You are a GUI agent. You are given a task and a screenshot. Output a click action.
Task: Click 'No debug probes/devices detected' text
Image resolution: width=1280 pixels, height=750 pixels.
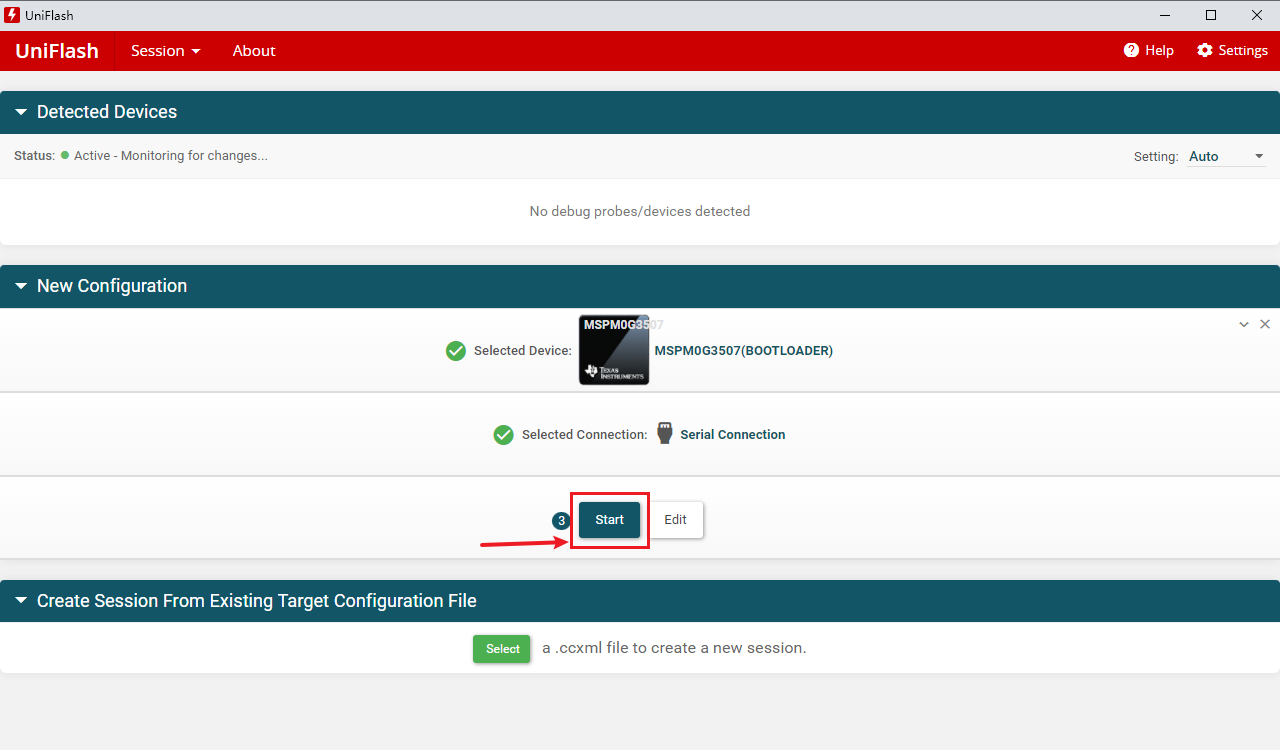tap(640, 212)
